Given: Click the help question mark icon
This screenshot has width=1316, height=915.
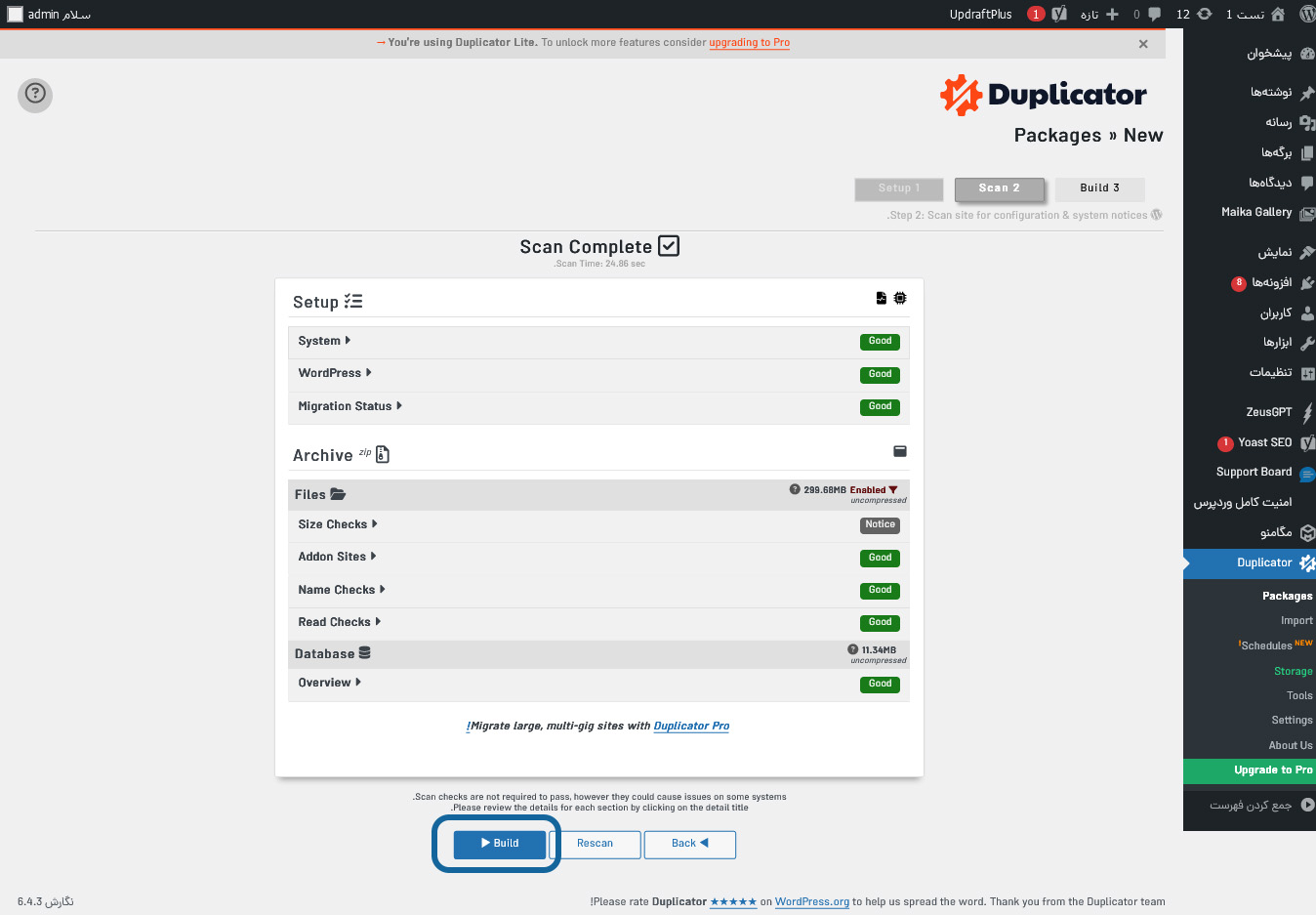Looking at the screenshot, I should click(35, 94).
